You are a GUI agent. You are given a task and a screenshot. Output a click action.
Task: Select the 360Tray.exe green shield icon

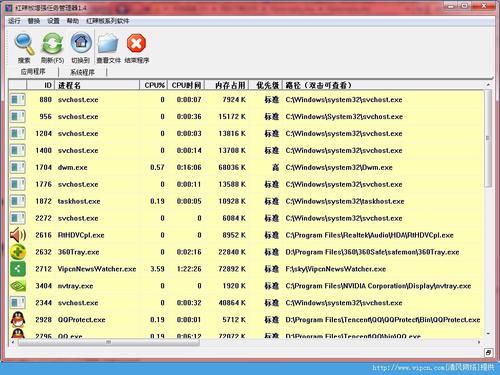18,252
